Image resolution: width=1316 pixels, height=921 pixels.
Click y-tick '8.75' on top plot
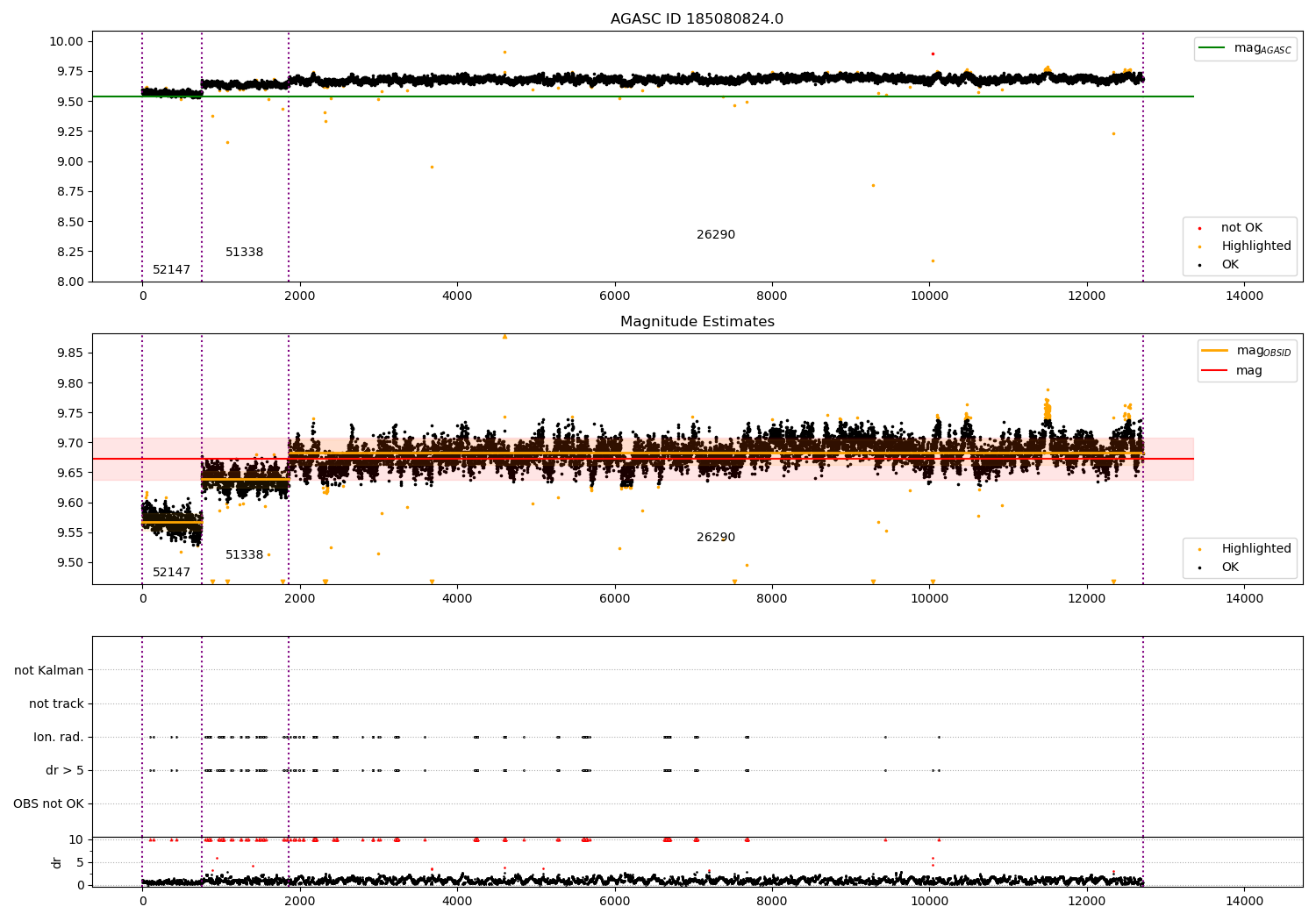(x=70, y=192)
